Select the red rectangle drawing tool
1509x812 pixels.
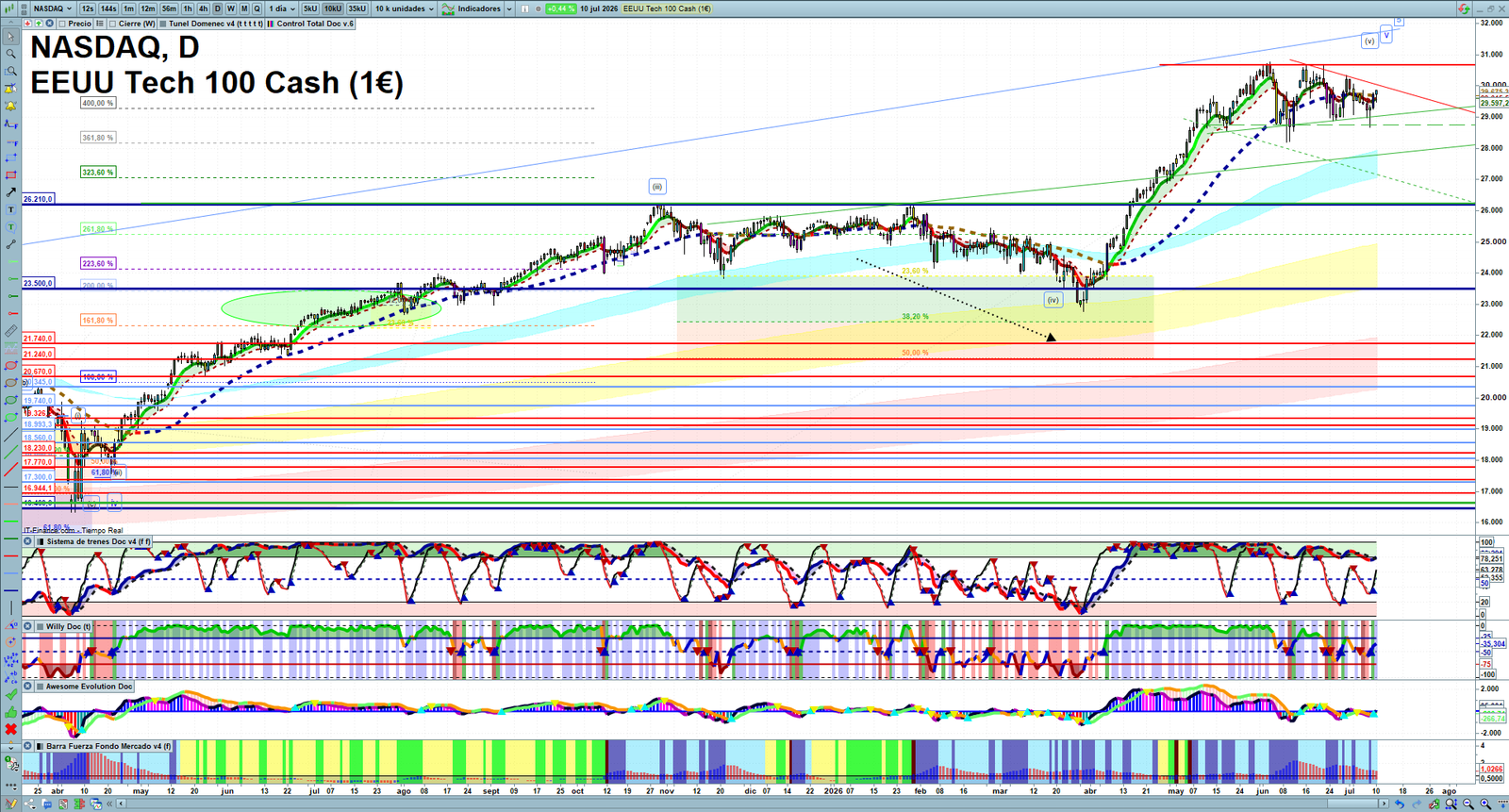point(10,174)
